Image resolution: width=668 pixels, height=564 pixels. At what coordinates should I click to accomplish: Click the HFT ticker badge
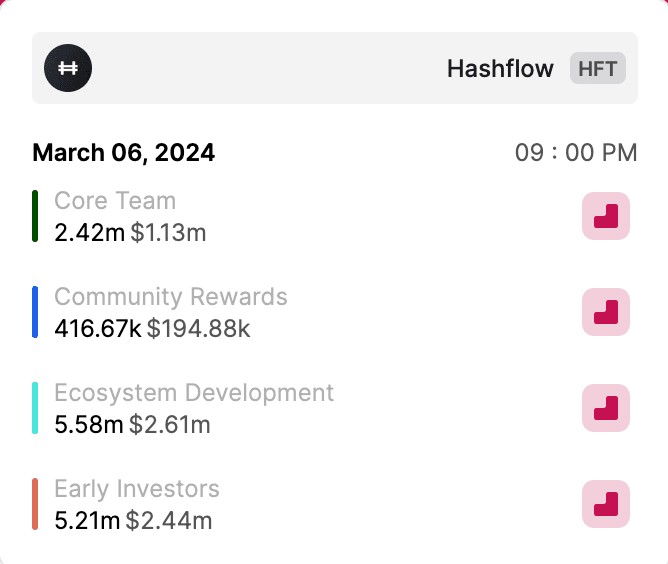click(x=598, y=68)
